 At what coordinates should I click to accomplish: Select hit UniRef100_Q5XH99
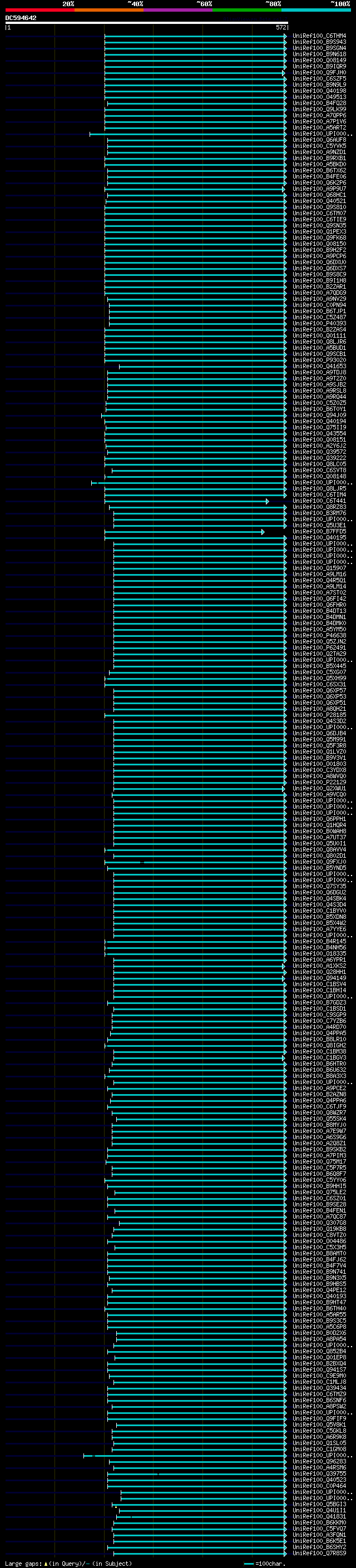click(319, 679)
